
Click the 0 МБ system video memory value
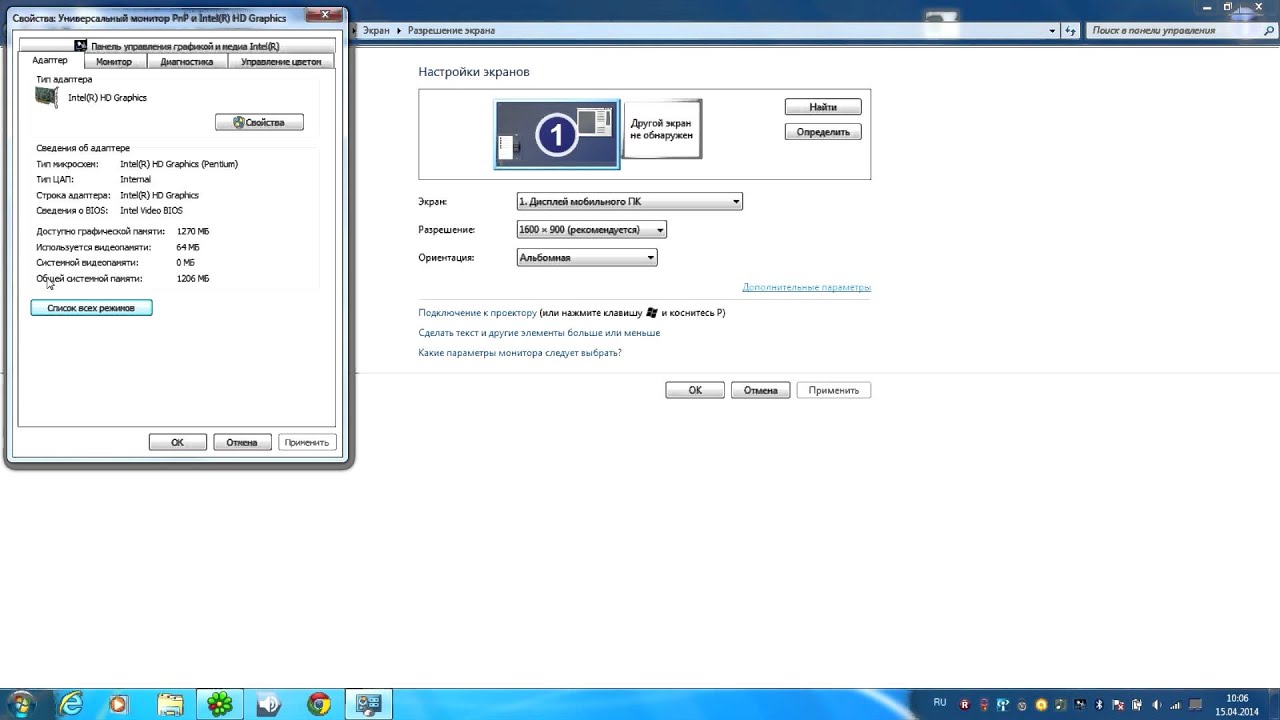[185, 263]
